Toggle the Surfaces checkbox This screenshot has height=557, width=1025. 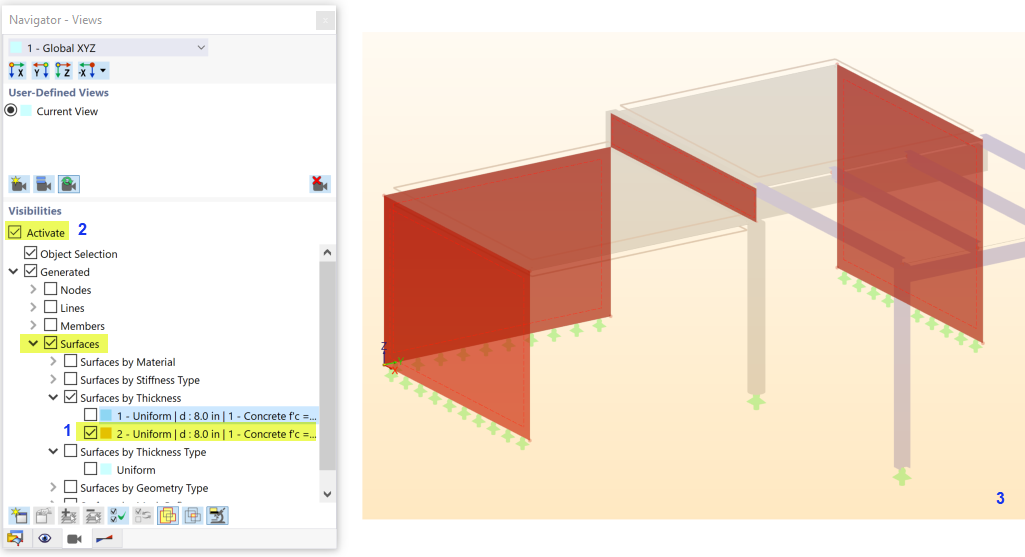point(51,343)
